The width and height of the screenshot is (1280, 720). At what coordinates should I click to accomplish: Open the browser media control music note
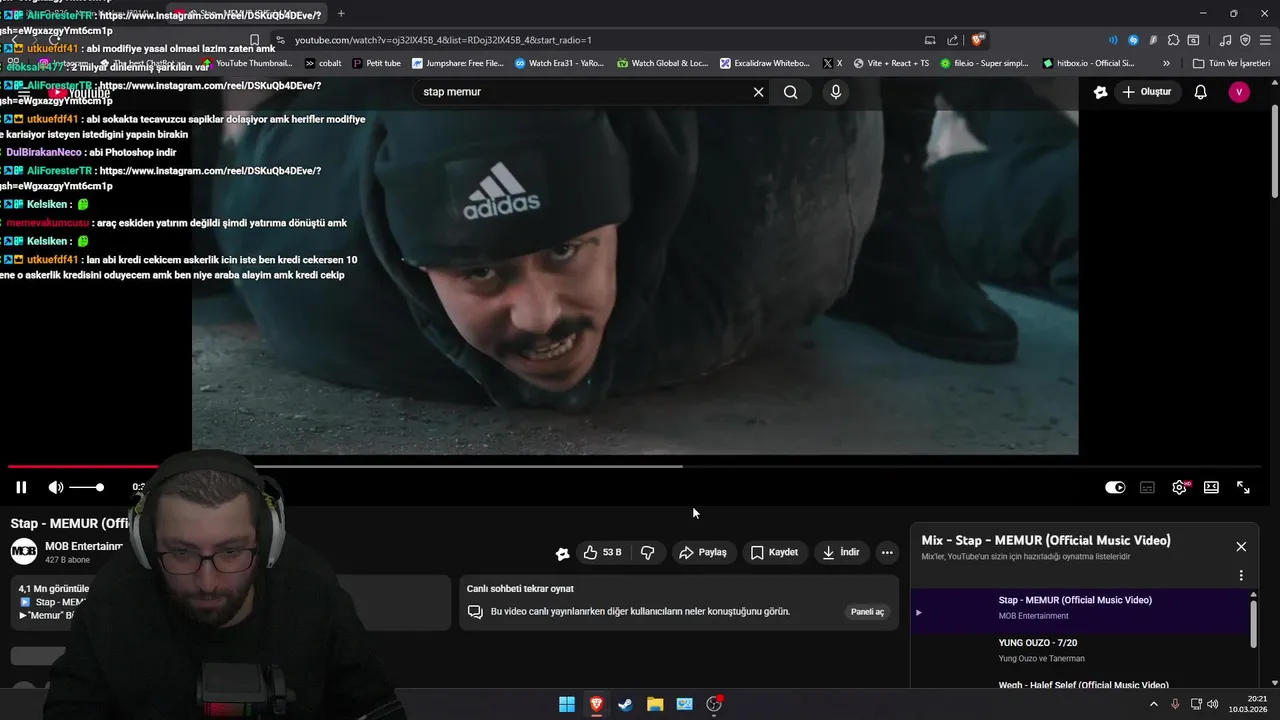coord(1226,40)
